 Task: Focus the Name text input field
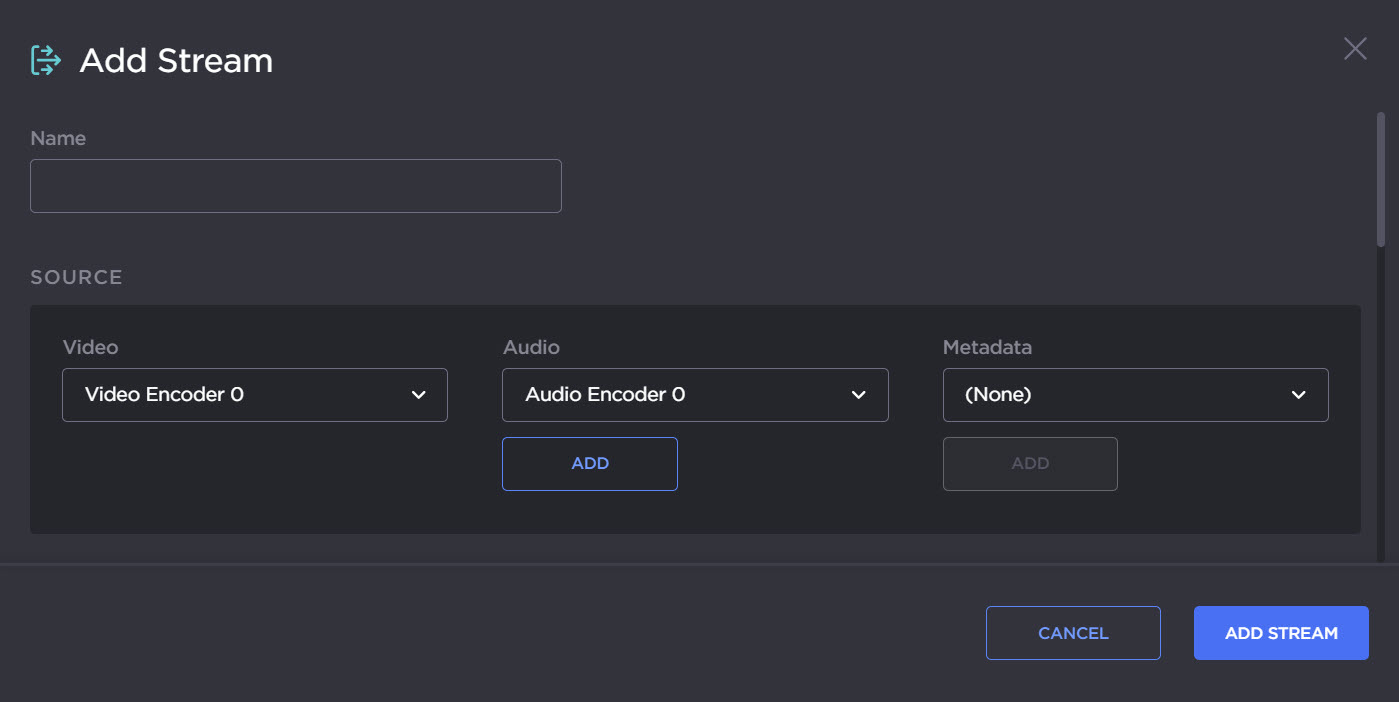(x=296, y=186)
